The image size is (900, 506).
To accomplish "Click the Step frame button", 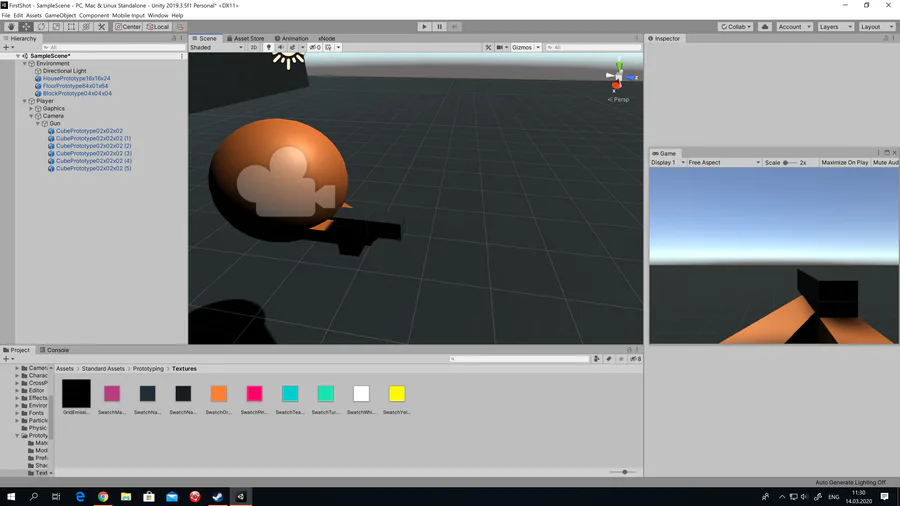I will coord(454,26).
